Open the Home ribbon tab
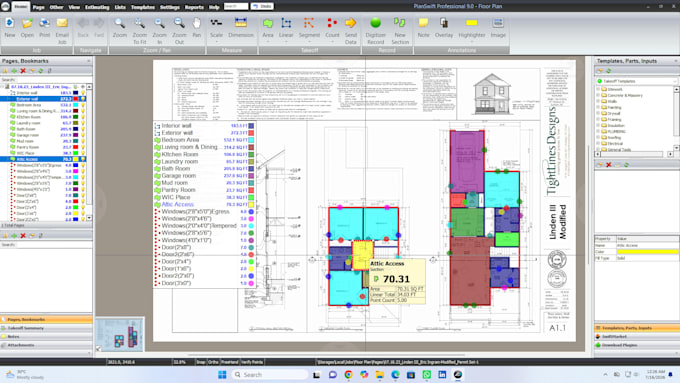The width and height of the screenshot is (680, 383). [x=20, y=7]
